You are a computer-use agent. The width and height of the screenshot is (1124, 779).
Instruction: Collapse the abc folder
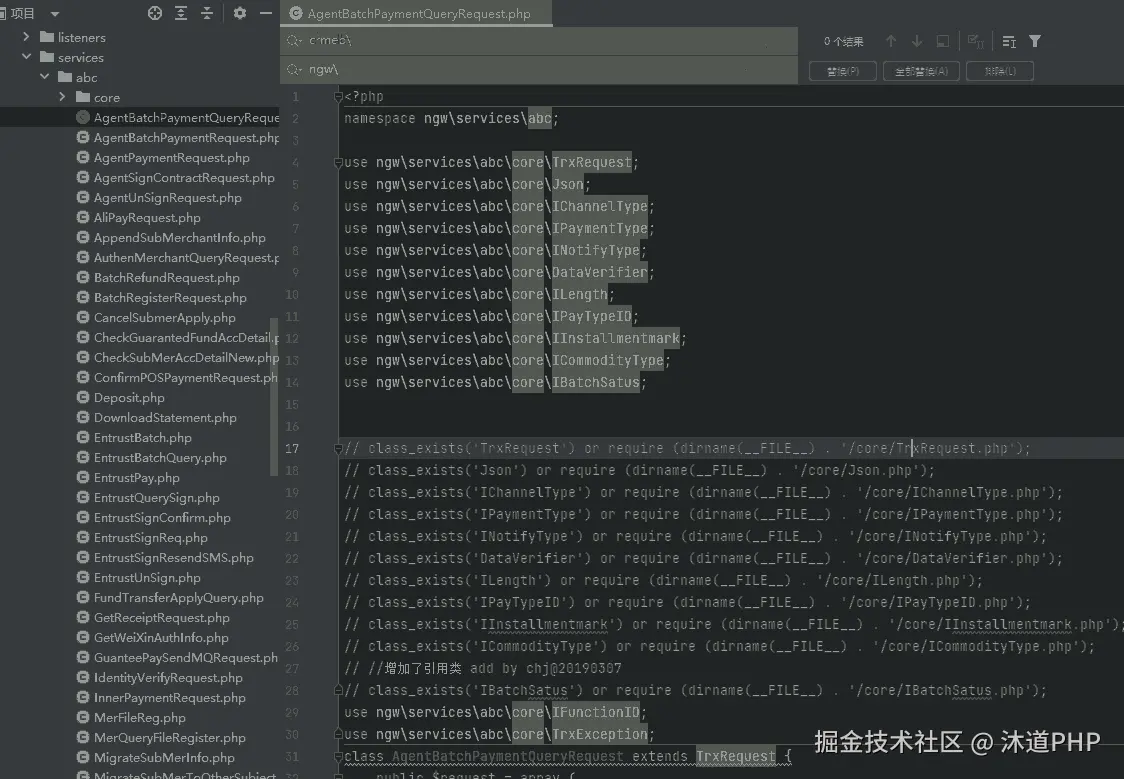(x=44, y=77)
